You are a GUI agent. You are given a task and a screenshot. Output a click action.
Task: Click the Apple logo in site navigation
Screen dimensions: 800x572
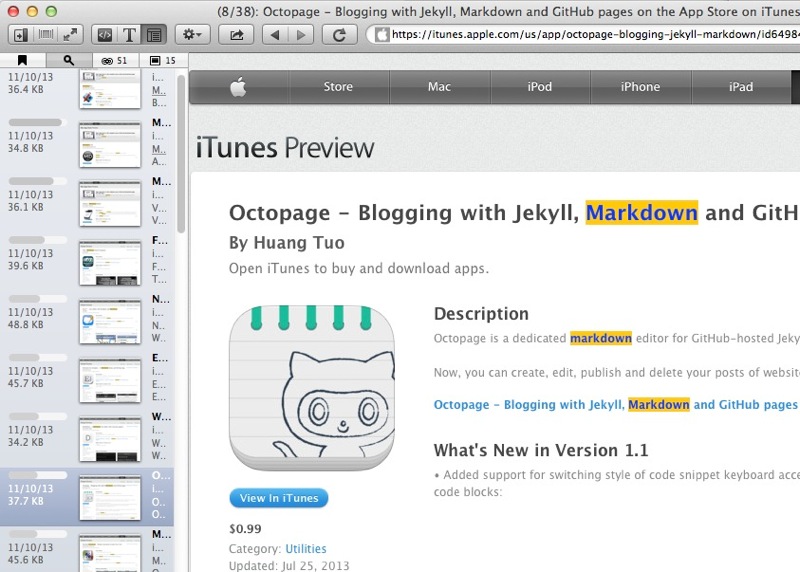tap(238, 87)
